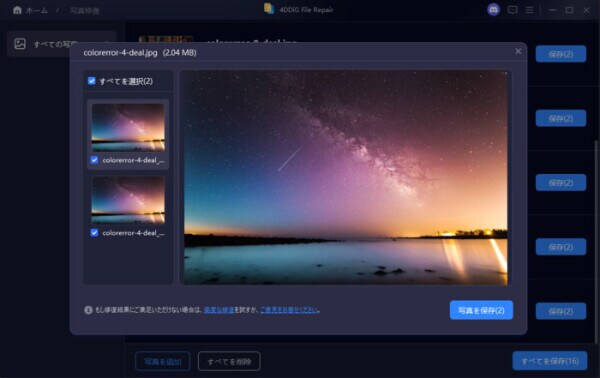Toggle the すべてを選択(2) checkbox
The width and height of the screenshot is (600, 378).
coord(91,81)
